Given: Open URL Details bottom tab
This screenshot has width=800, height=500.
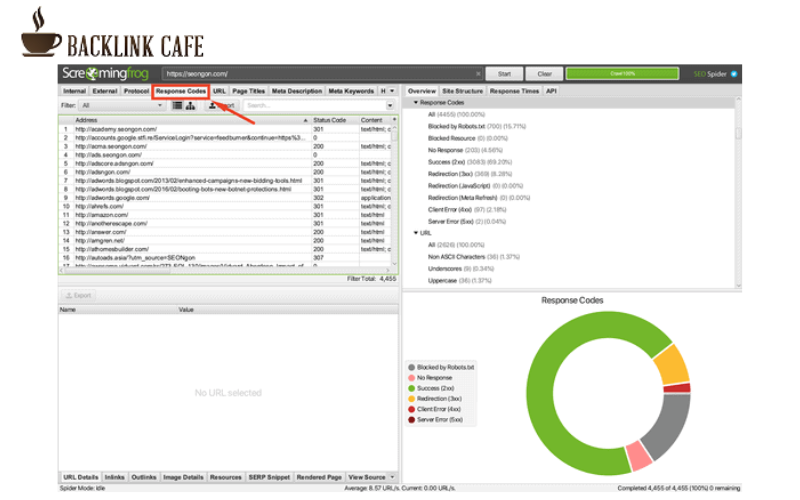Looking at the screenshot, I should [x=81, y=477].
